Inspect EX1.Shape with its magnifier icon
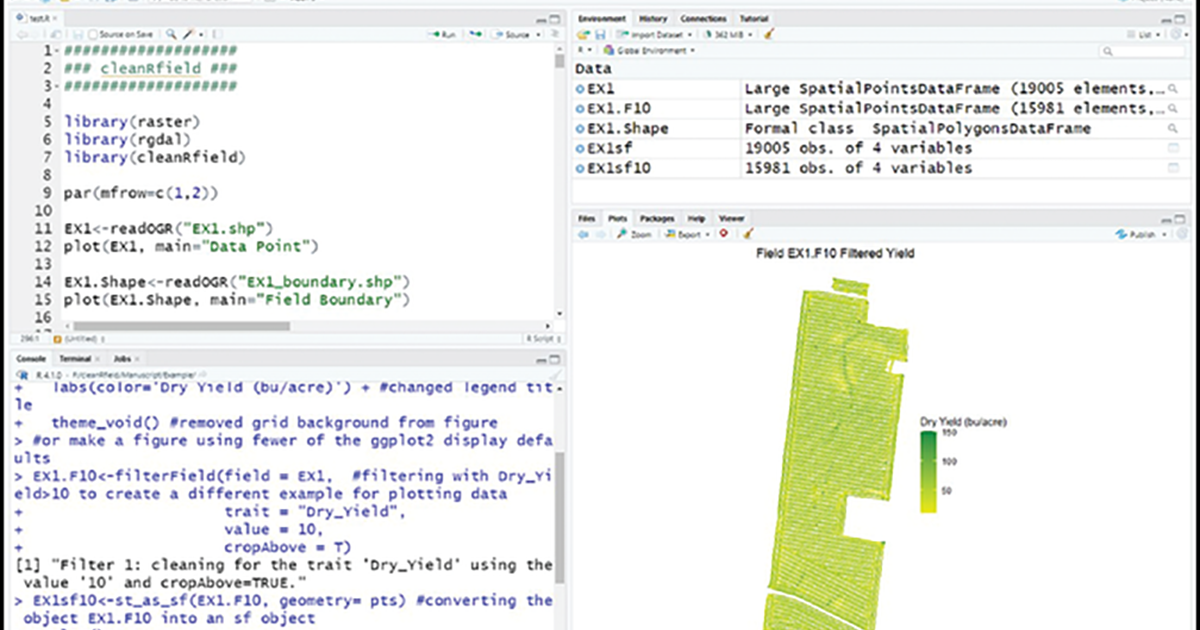Image resolution: width=1200 pixels, height=630 pixels. tap(1172, 128)
